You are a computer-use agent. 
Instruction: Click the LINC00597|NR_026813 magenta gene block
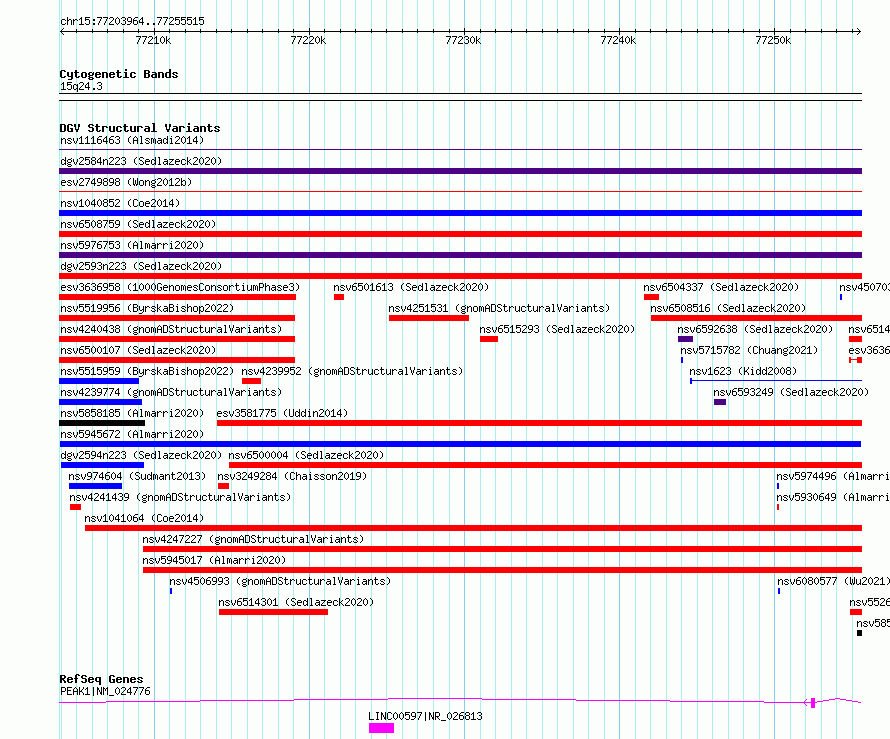point(381,728)
